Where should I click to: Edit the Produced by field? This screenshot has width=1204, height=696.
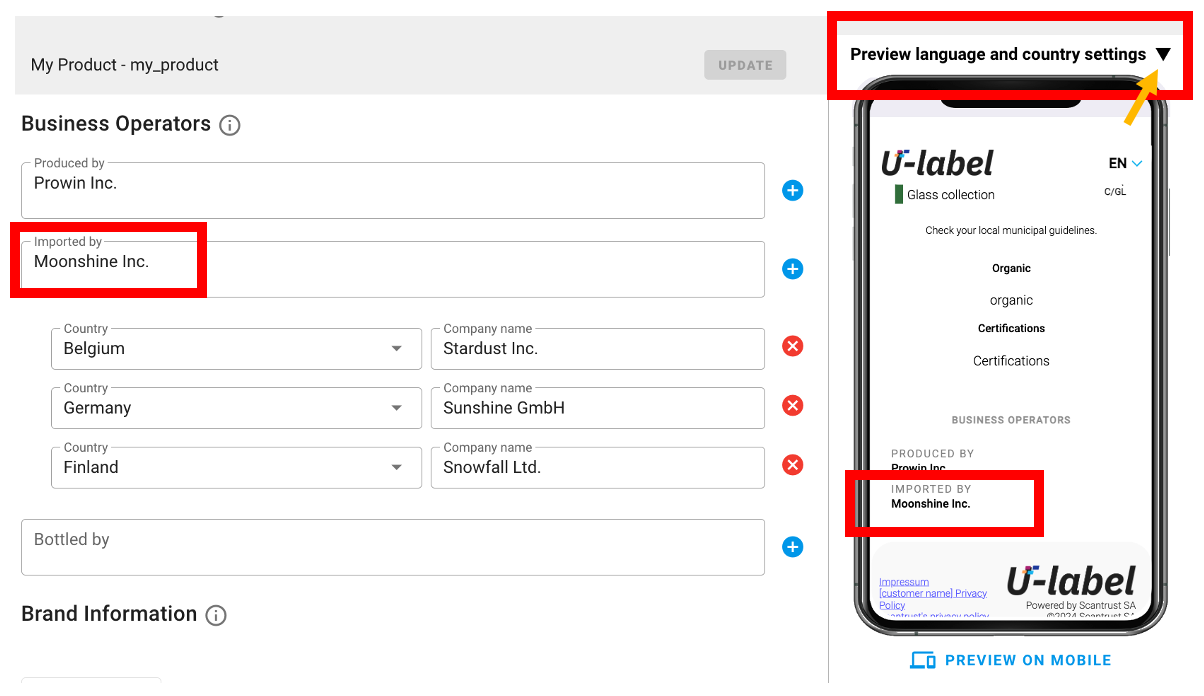(x=393, y=190)
